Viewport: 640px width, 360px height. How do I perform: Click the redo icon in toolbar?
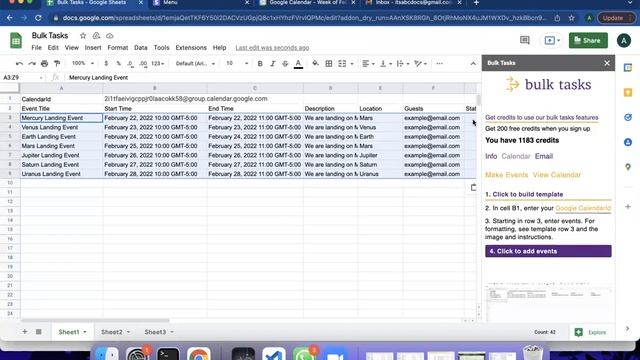click(x=32, y=64)
